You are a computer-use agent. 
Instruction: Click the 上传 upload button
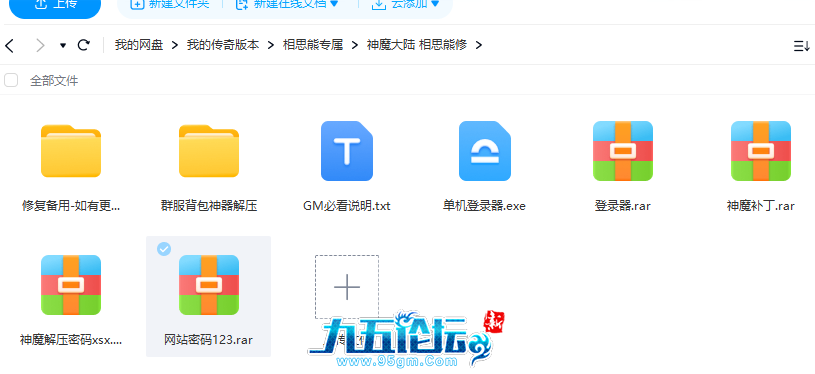55,5
